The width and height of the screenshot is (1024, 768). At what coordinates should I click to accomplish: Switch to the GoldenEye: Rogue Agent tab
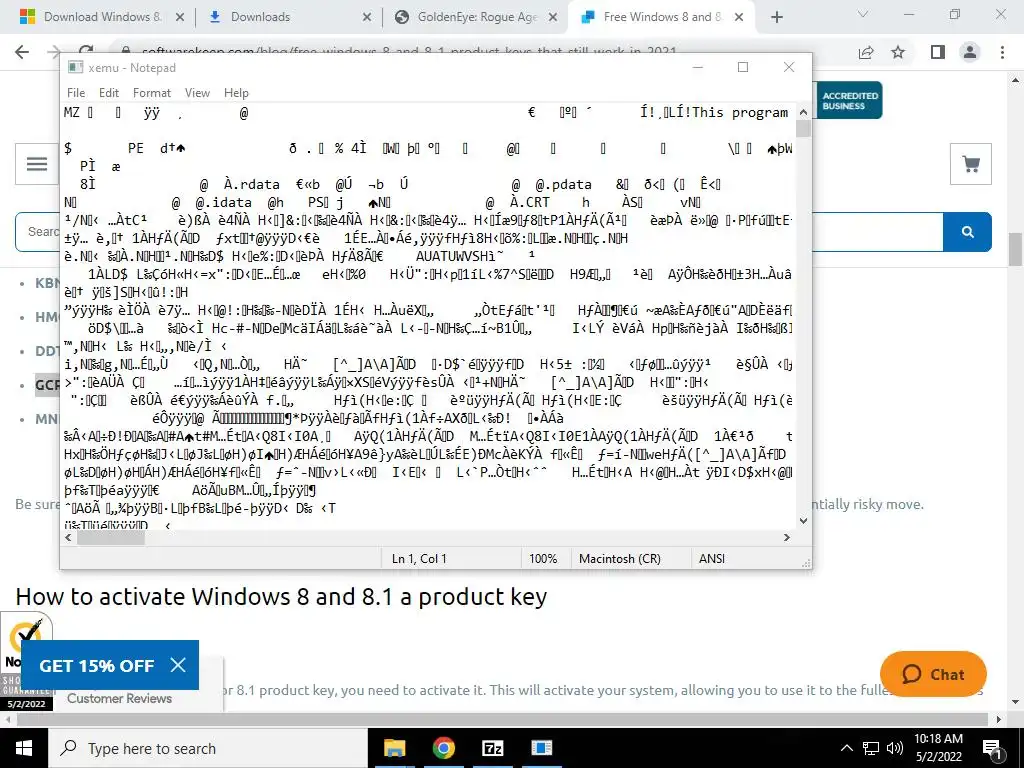point(477,17)
